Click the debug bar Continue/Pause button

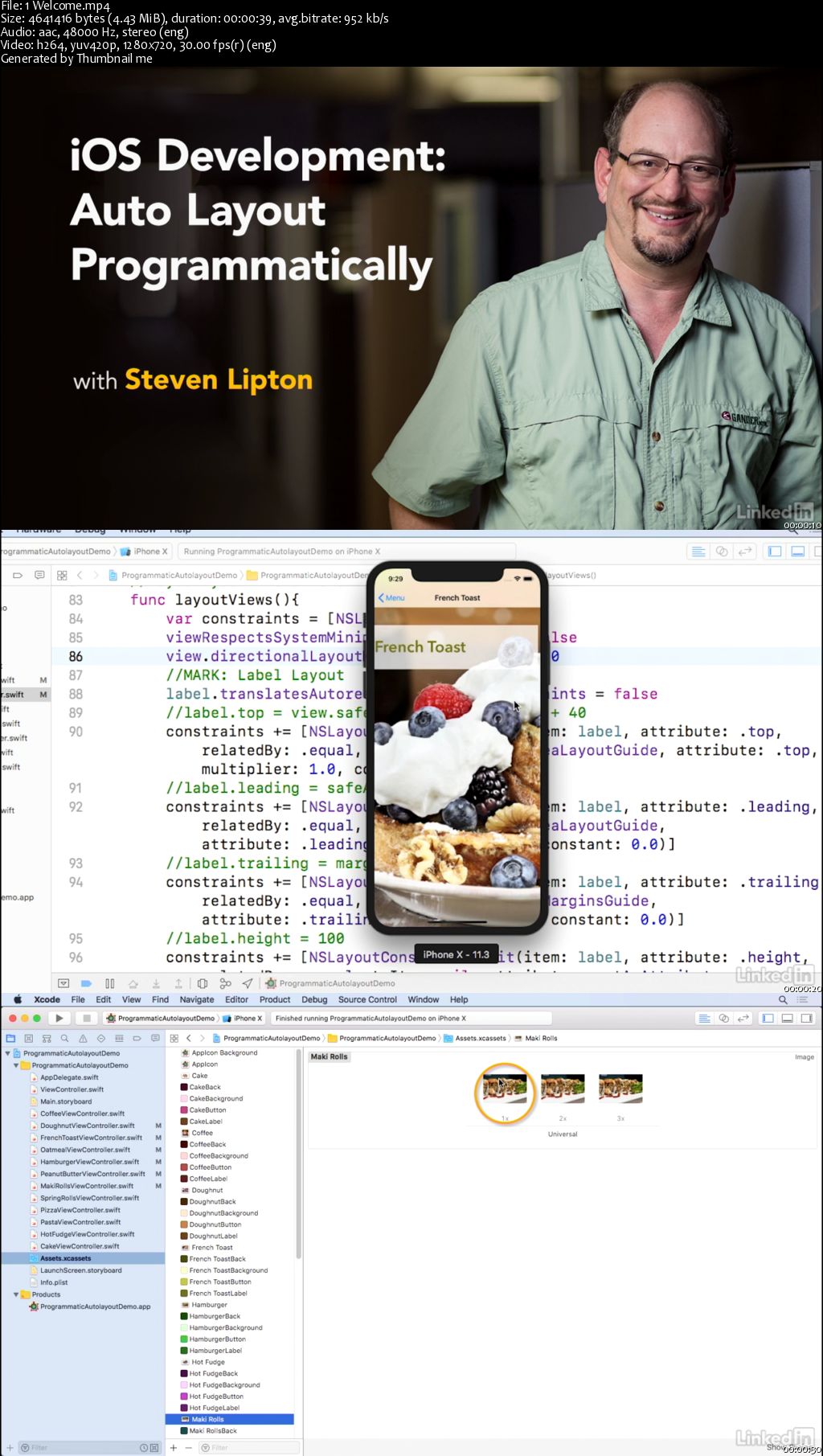[x=110, y=983]
